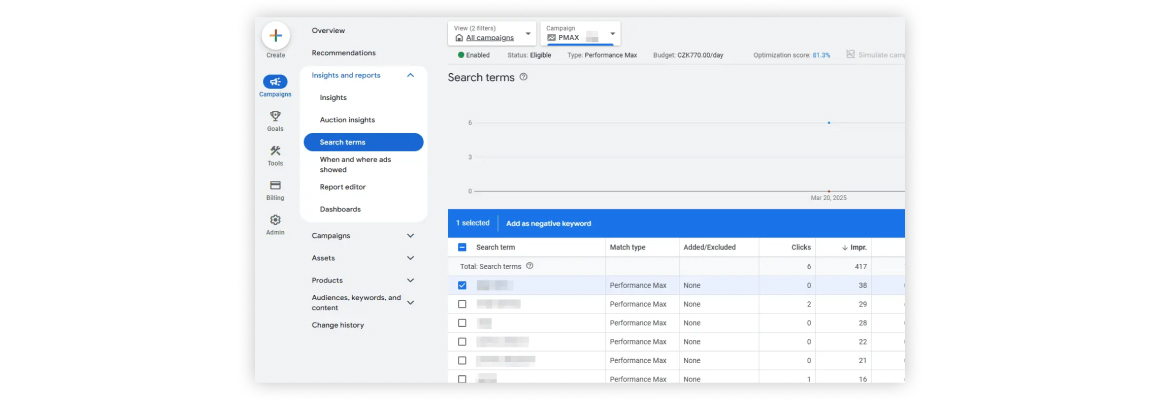
Task: Collapse the Insights and reports section
Action: point(411,75)
